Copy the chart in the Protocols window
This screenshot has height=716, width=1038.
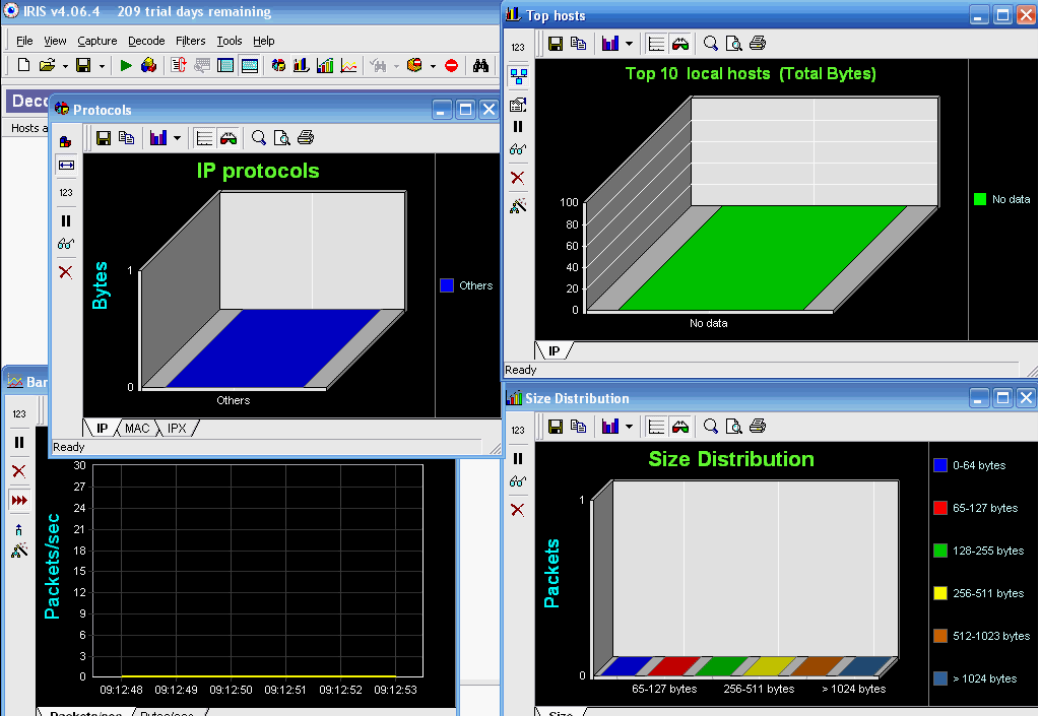pos(126,138)
